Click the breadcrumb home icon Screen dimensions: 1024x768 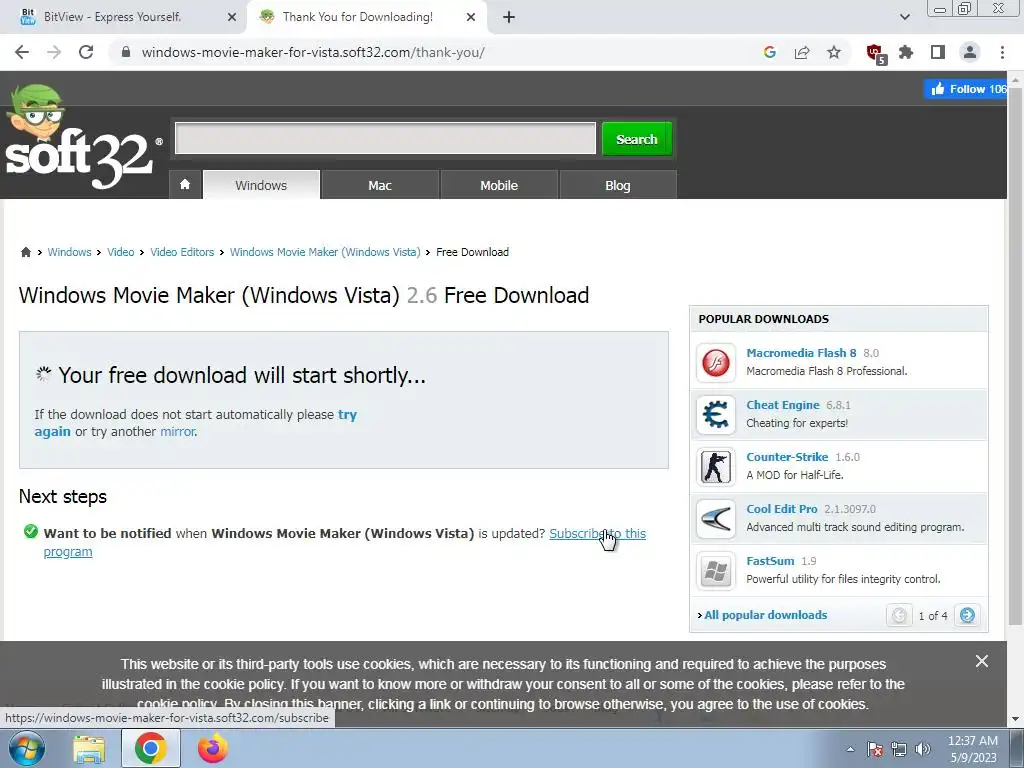pos(25,252)
